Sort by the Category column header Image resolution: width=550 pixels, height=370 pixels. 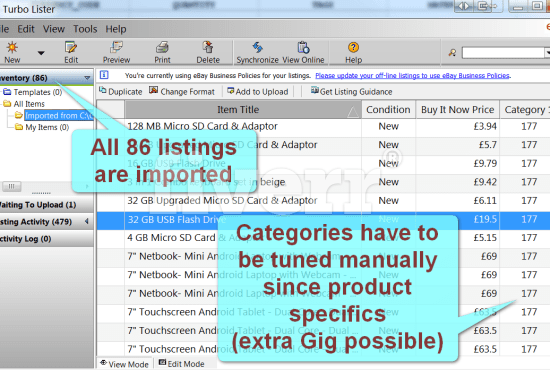coord(525,110)
